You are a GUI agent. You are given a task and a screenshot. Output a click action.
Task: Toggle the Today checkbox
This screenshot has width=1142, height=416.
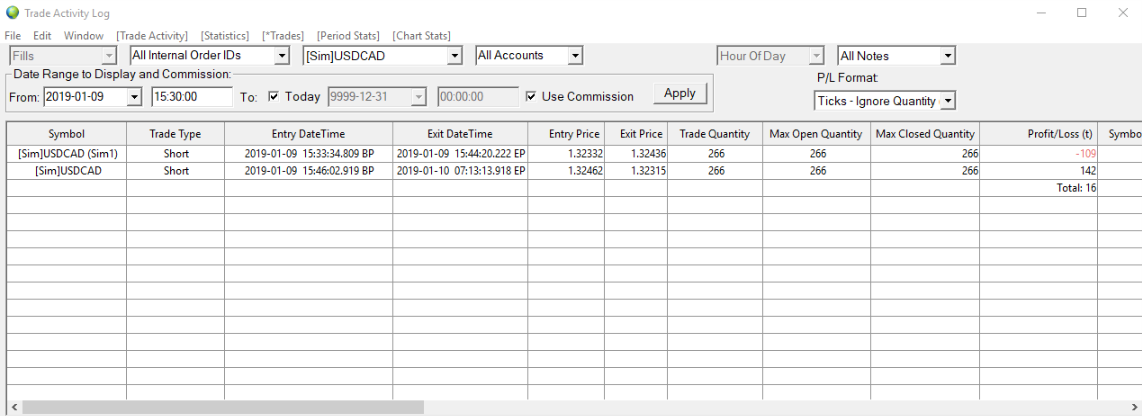tap(274, 96)
